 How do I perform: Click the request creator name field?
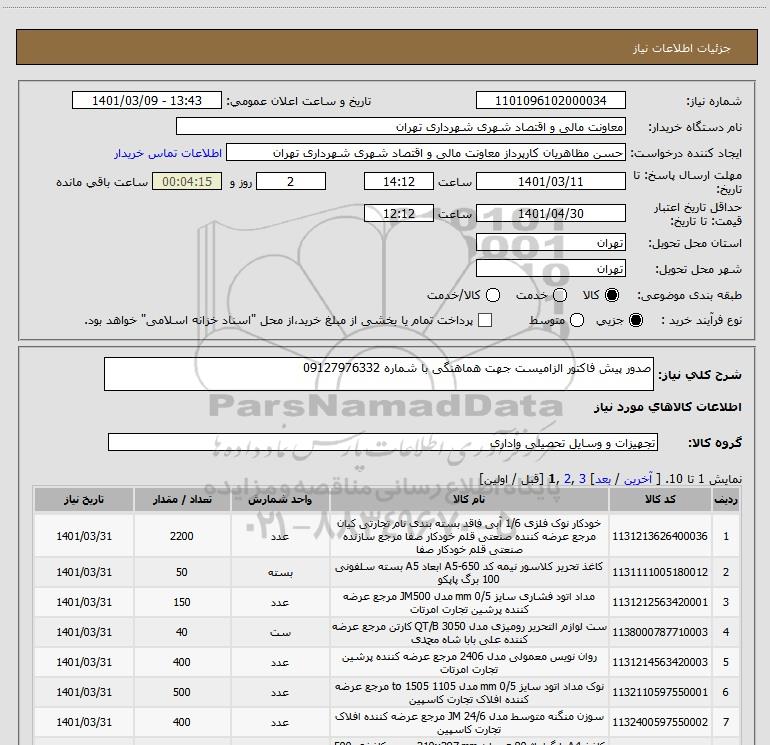point(426,153)
